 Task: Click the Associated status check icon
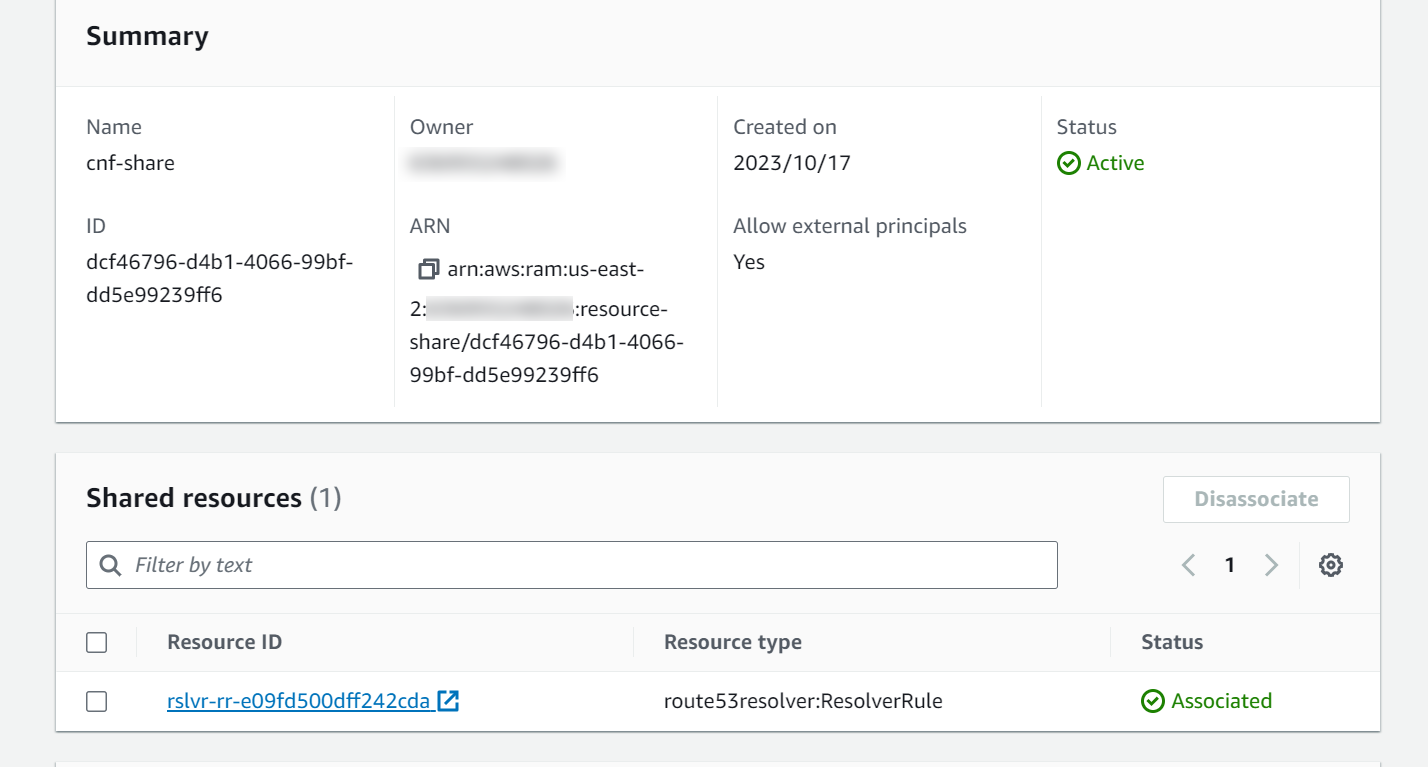pos(1151,701)
